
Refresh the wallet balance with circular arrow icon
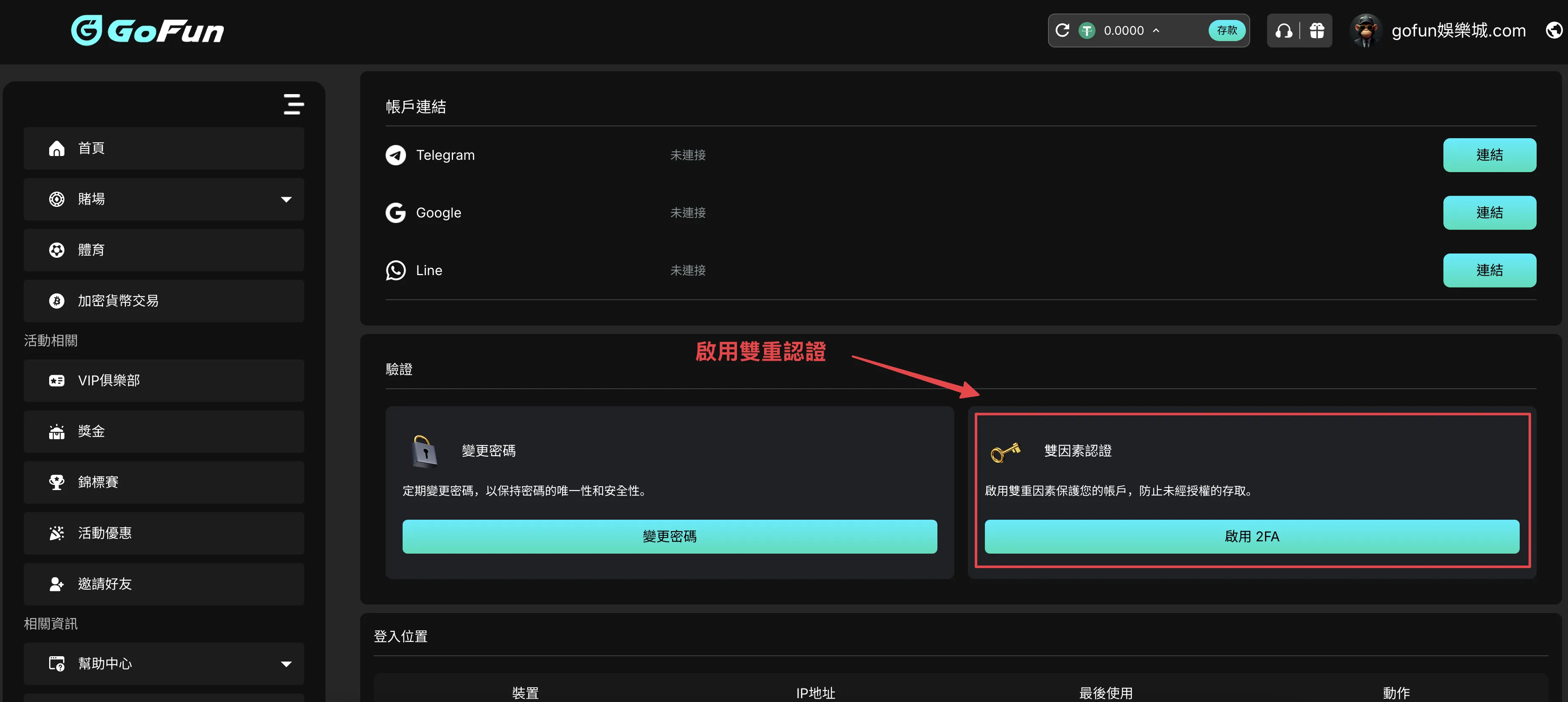click(x=1062, y=31)
